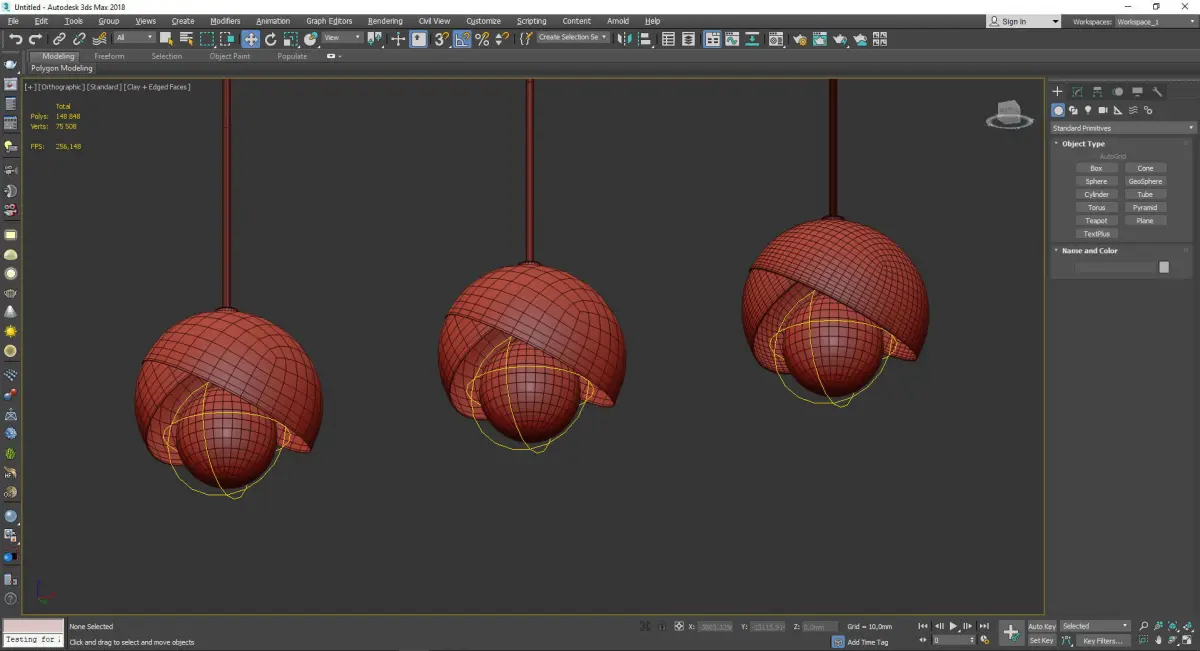Activate the Select and Scale tool
The image size is (1200, 651).
pyautogui.click(x=290, y=39)
